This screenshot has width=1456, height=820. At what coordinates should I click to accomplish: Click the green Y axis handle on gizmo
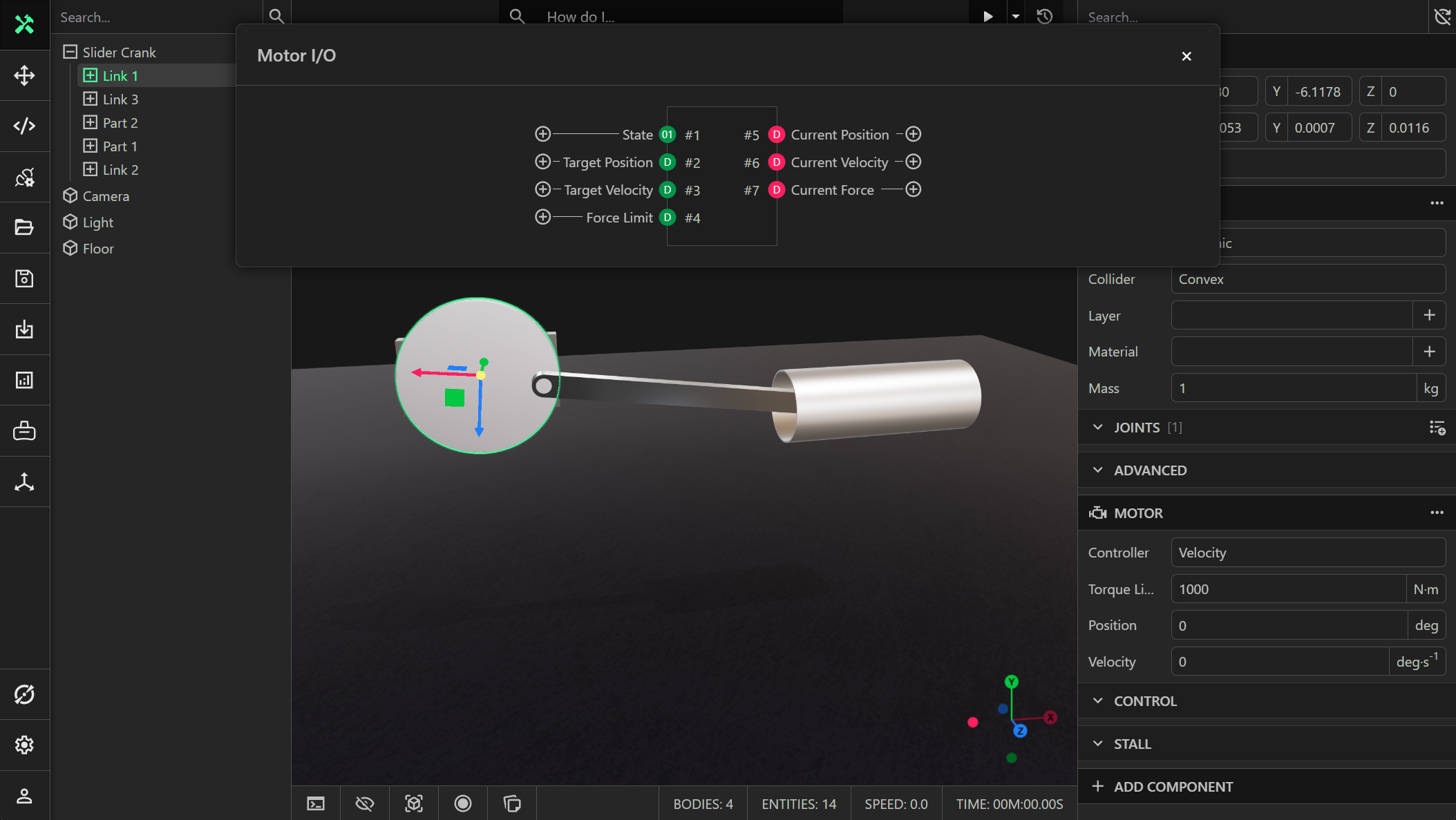pos(1012,682)
